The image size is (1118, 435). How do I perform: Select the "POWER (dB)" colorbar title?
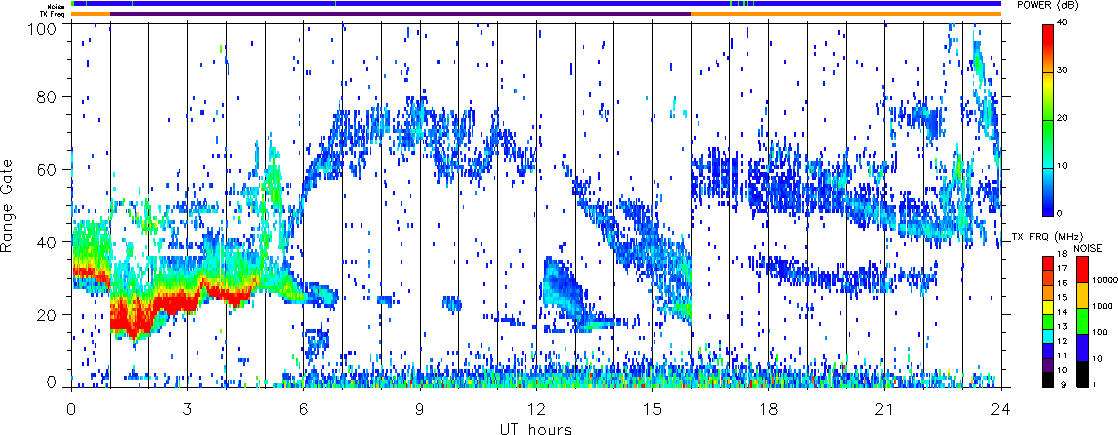pyautogui.click(x=1049, y=4)
